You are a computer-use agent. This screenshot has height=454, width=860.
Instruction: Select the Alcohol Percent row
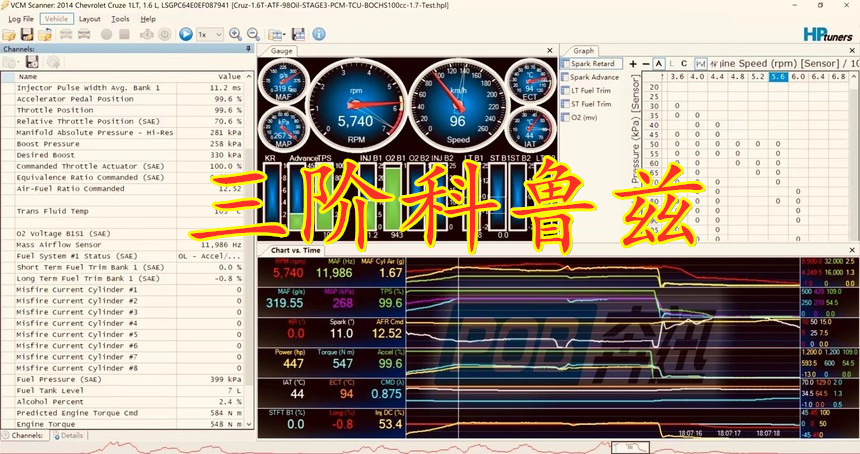(122, 402)
